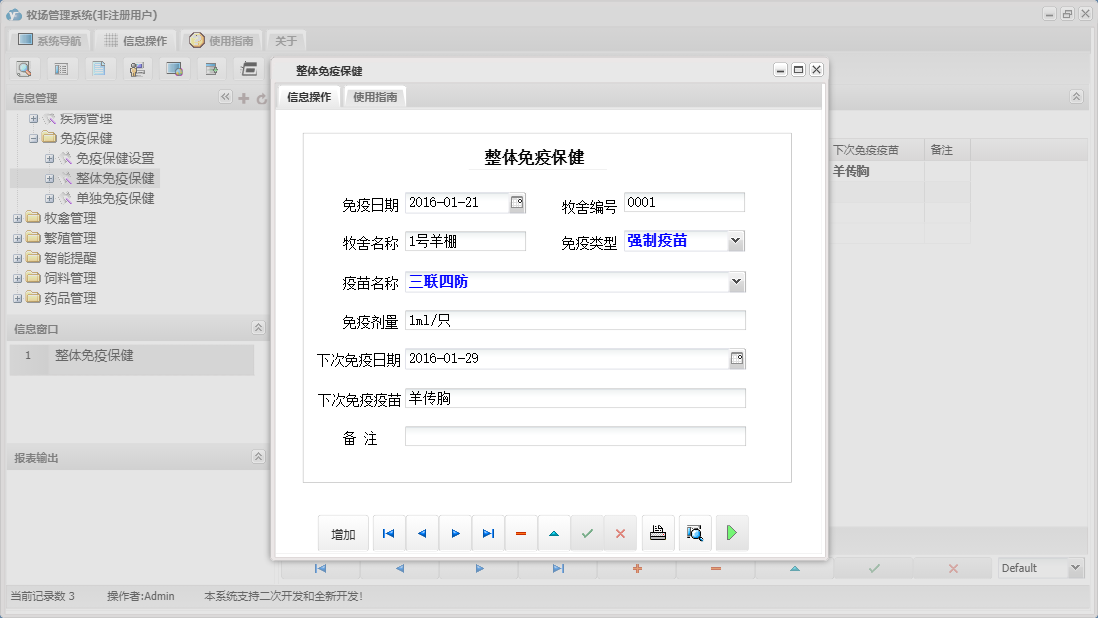Viewport: 1098px width, 618px height.
Task: Open the 免疫日期 date picker
Action: coord(519,202)
